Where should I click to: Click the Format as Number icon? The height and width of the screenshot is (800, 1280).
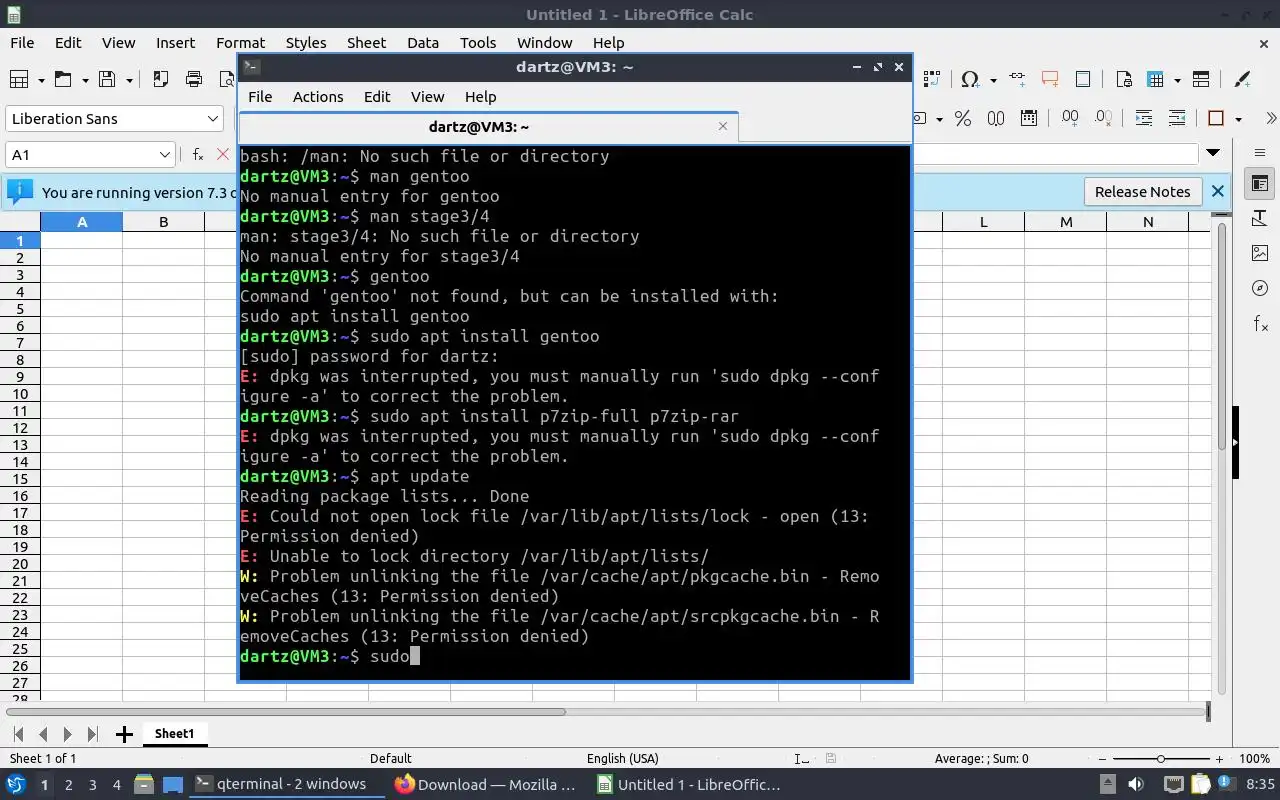click(x=996, y=118)
